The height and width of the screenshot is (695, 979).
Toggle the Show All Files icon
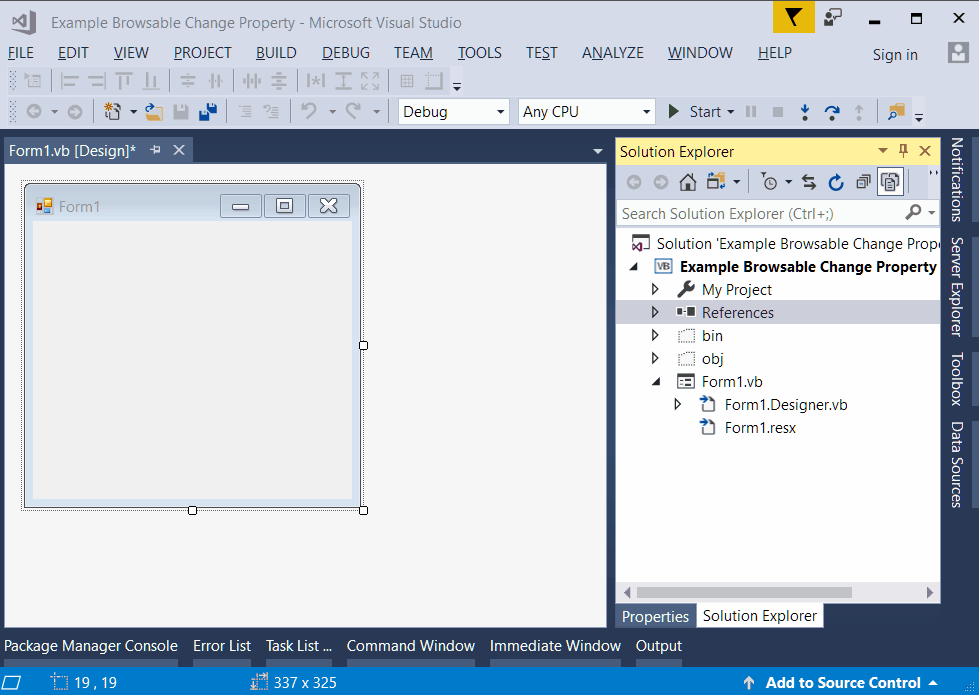tap(890, 182)
